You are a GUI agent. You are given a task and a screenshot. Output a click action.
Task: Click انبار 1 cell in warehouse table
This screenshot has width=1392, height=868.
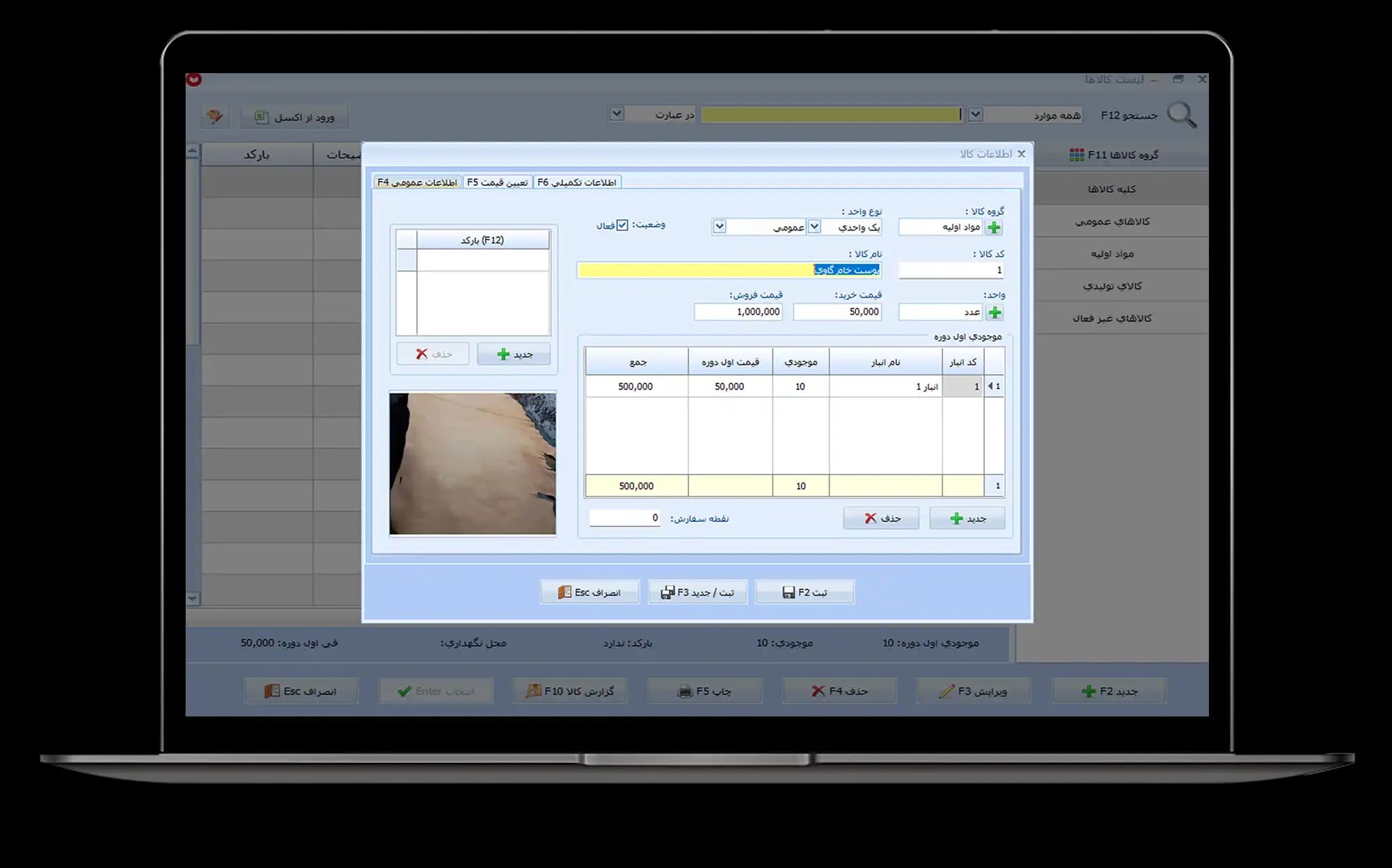[x=885, y=386]
